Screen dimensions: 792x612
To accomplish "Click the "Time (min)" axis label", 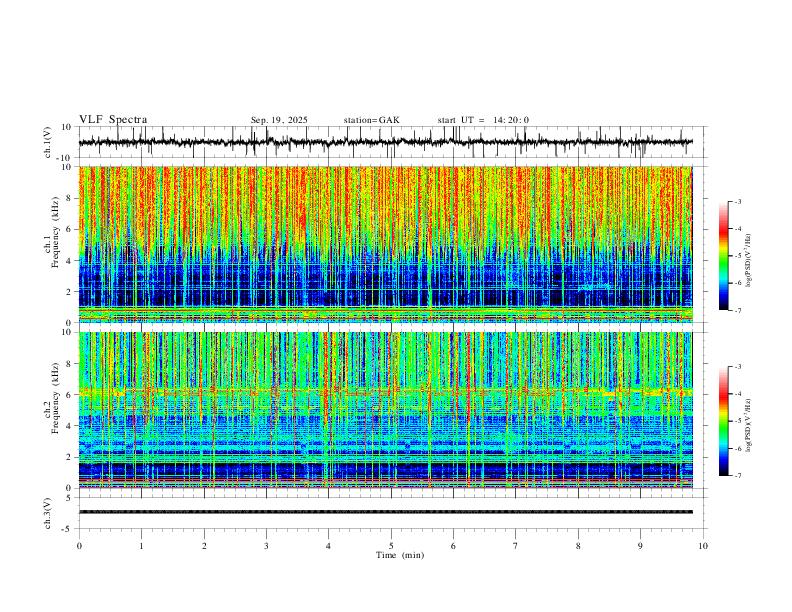I will point(400,555).
